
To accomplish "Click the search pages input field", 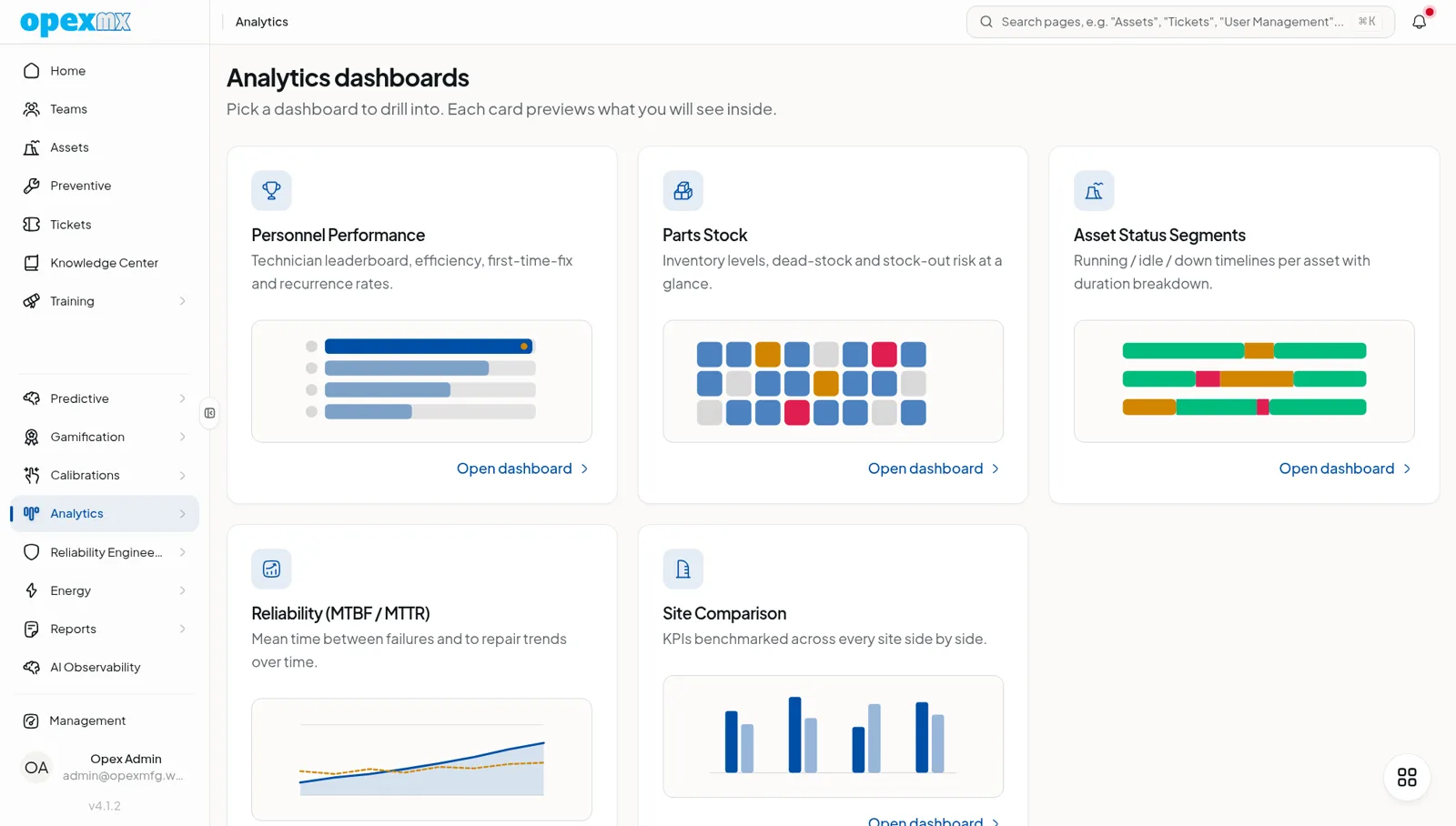I will pyautogui.click(x=1180, y=22).
